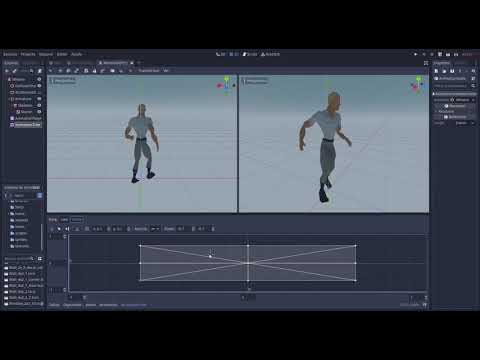Toggle visibility of the Skeleton node
The image size is (480, 360).
point(39,105)
